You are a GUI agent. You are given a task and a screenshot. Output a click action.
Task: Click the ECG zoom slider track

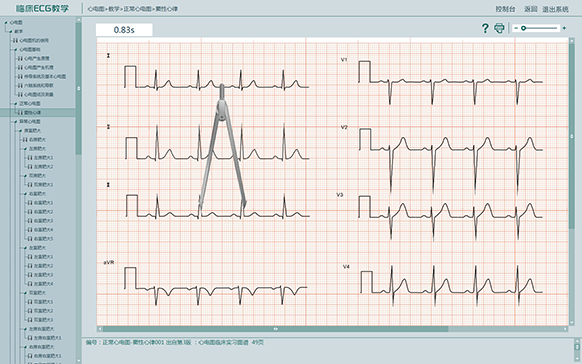(x=539, y=28)
